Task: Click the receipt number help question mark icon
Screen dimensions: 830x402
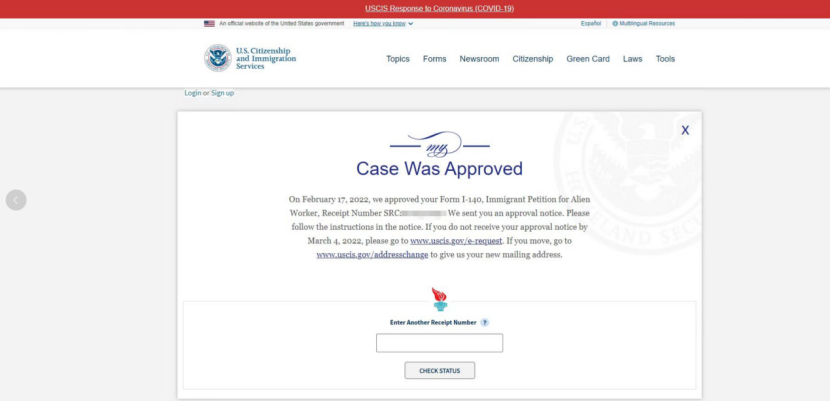Action: [485, 323]
